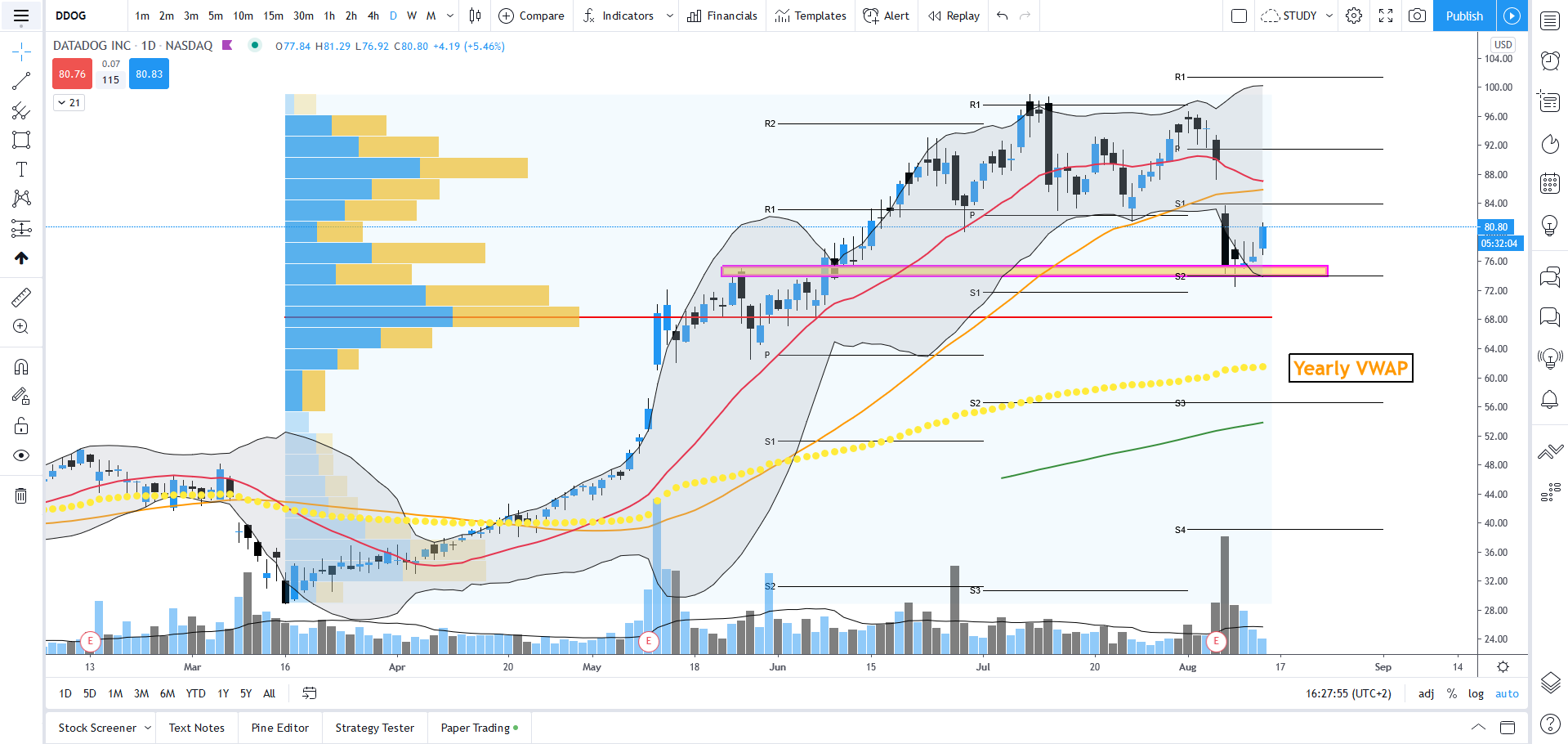Toggle hide all drawings eye icon

(x=21, y=455)
